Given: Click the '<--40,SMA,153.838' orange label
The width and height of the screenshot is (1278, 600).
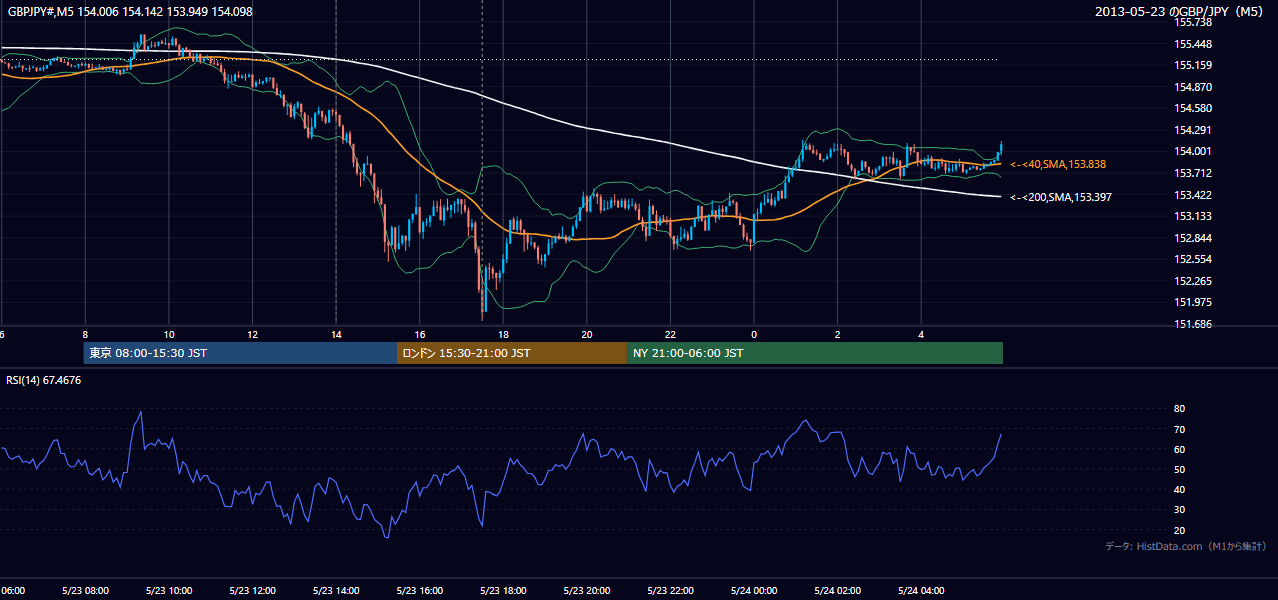Looking at the screenshot, I should [1058, 164].
